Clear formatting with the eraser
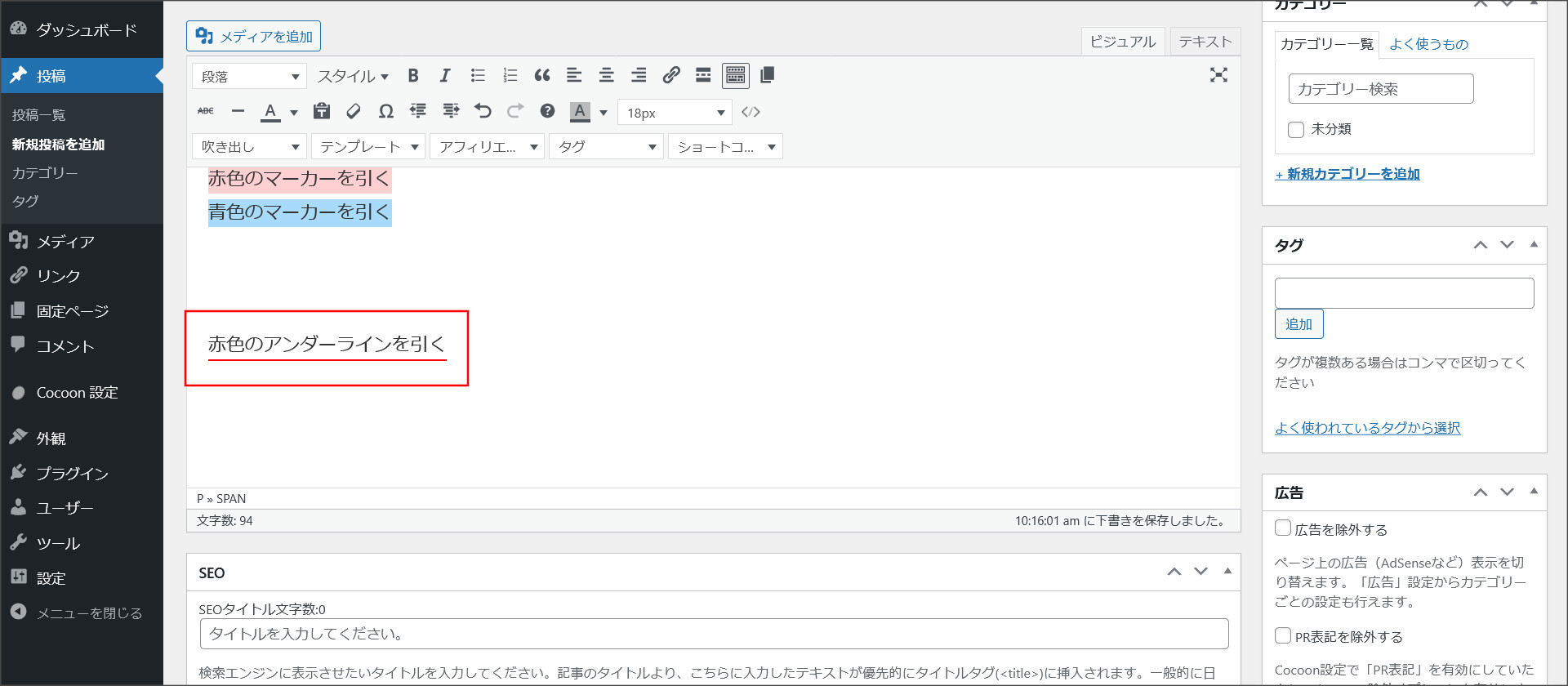Image resolution: width=1568 pixels, height=686 pixels. point(354,111)
